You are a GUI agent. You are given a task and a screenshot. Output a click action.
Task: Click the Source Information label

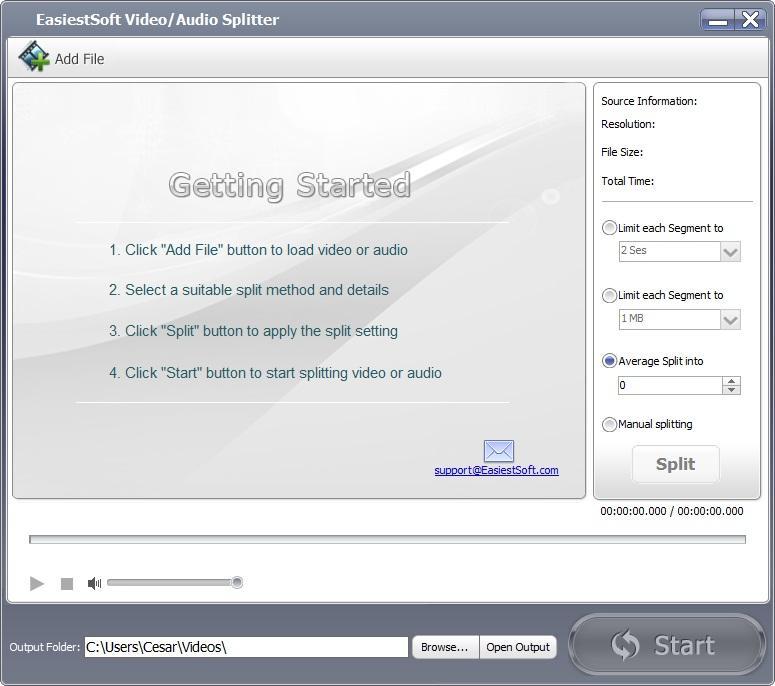tap(649, 101)
